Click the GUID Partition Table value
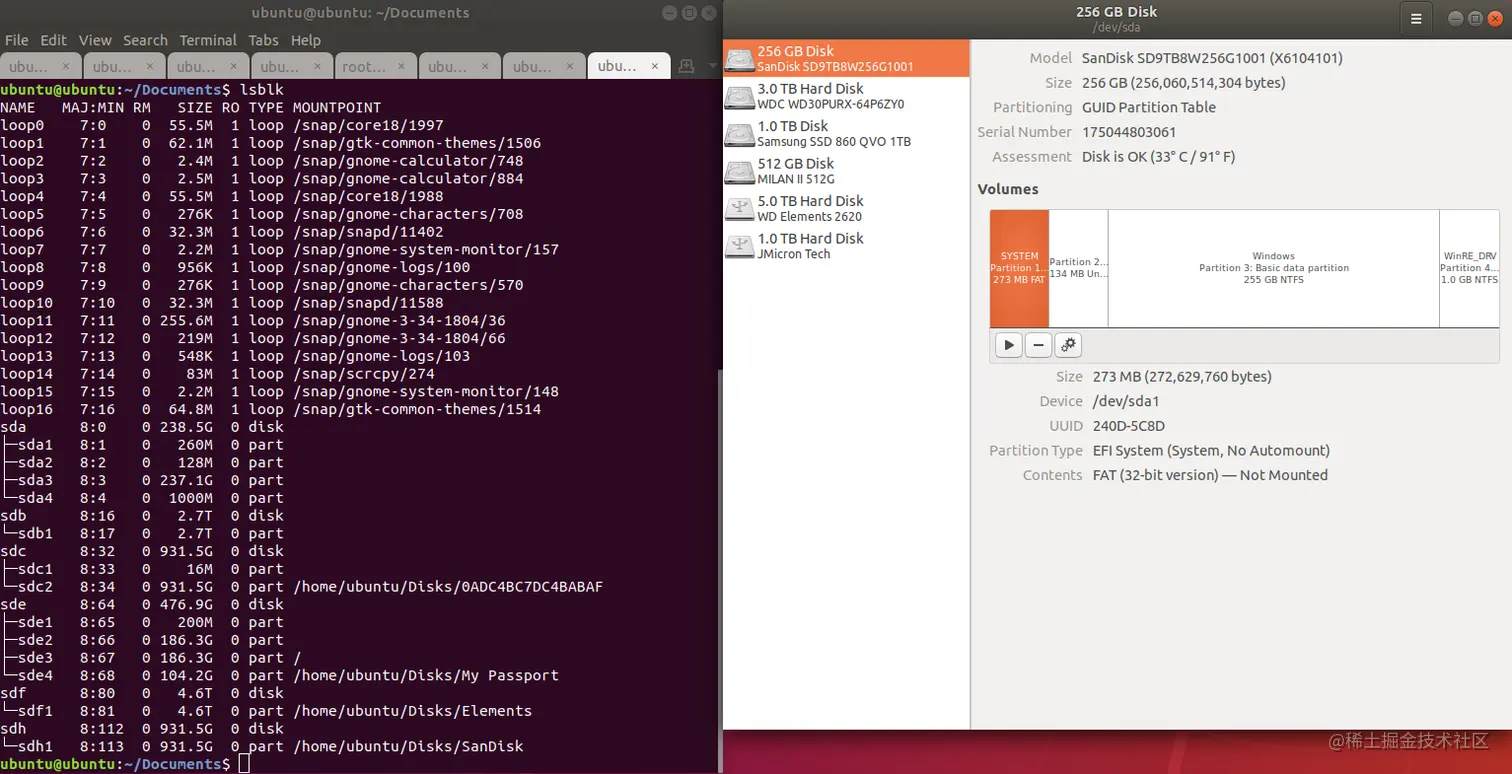Image resolution: width=1512 pixels, height=774 pixels. pos(1149,107)
